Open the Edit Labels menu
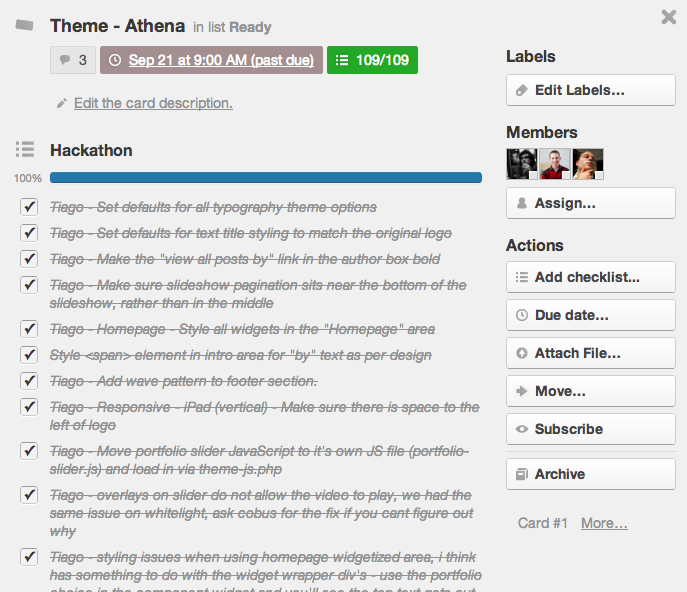687x592 pixels. [x=591, y=90]
